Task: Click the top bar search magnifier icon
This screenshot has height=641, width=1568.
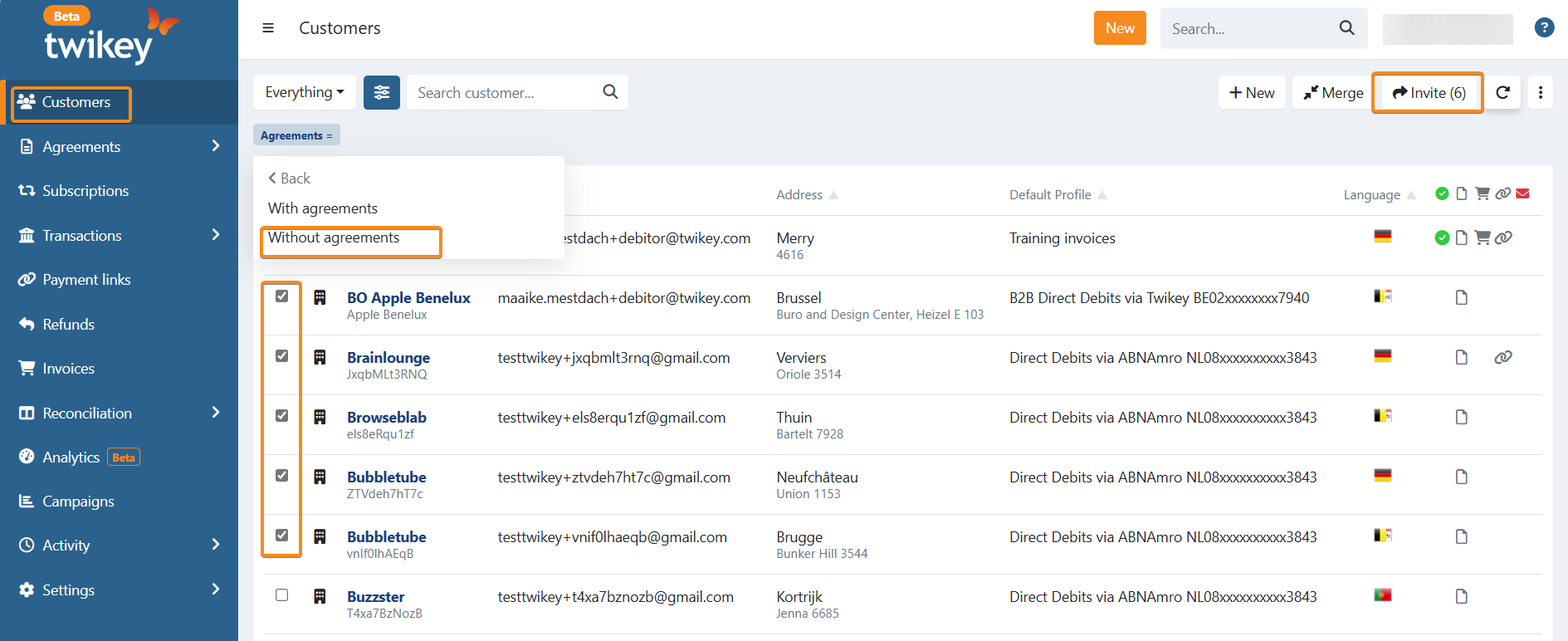Action: click(1346, 28)
